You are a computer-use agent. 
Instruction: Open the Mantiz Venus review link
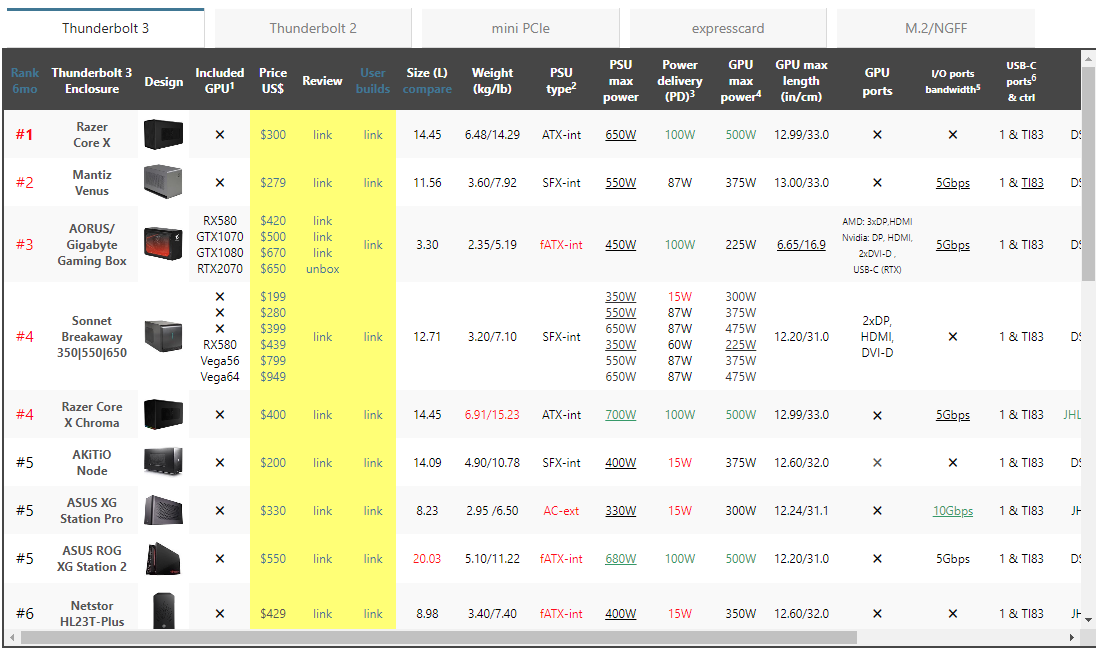[x=322, y=183]
